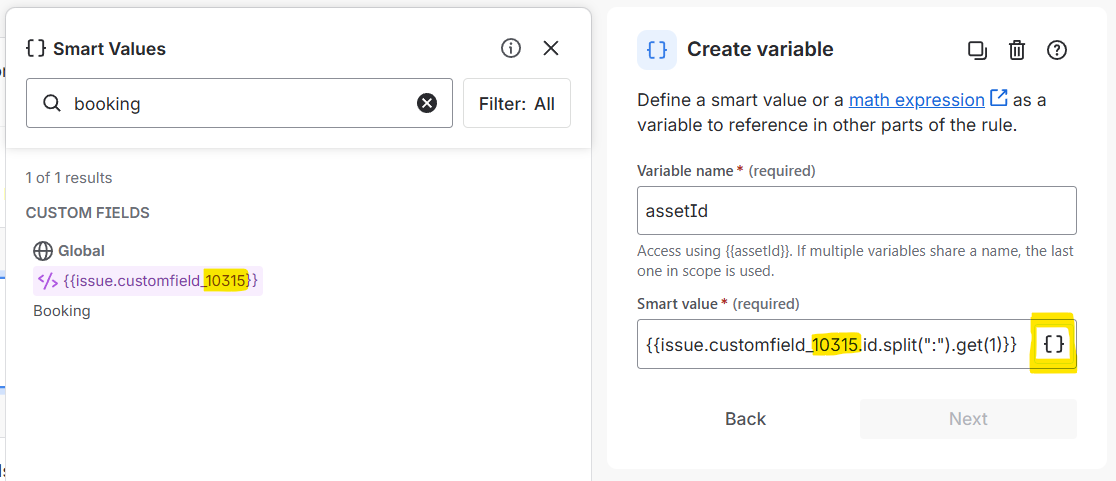Click the Variable name field with assetId
The width and height of the screenshot is (1116, 481).
coord(856,211)
